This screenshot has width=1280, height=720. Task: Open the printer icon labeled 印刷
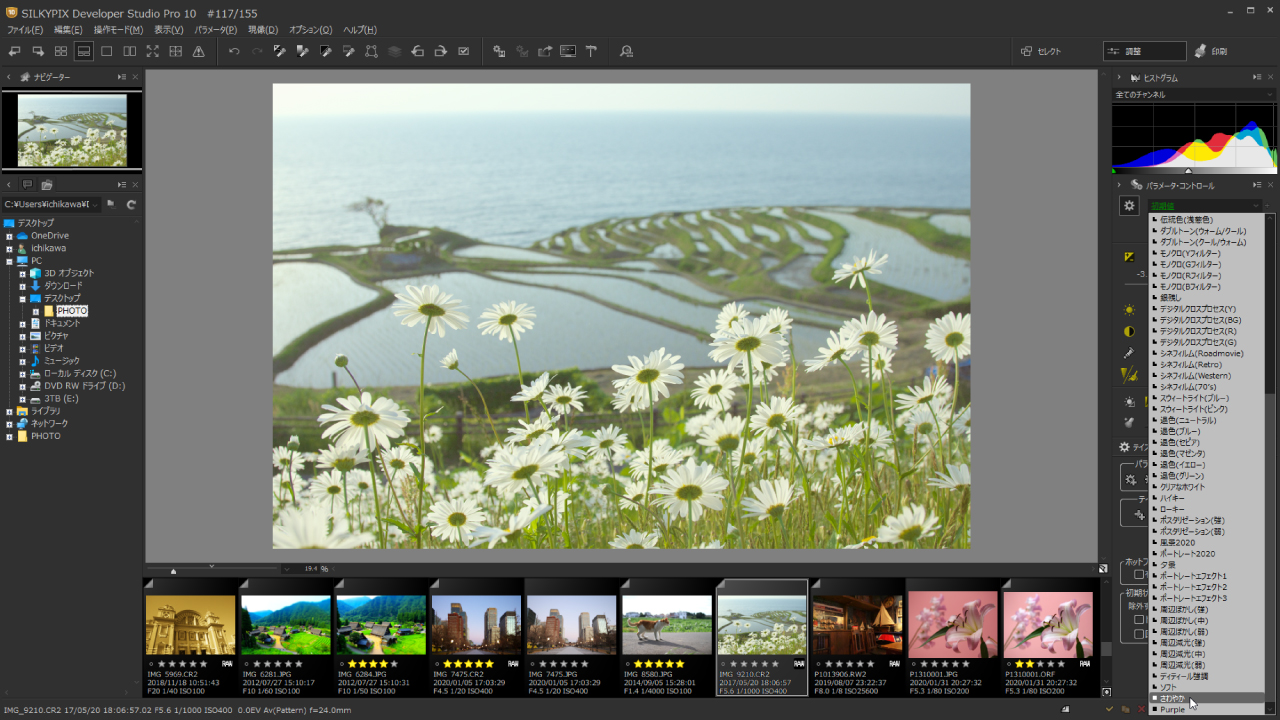[x=1210, y=51]
